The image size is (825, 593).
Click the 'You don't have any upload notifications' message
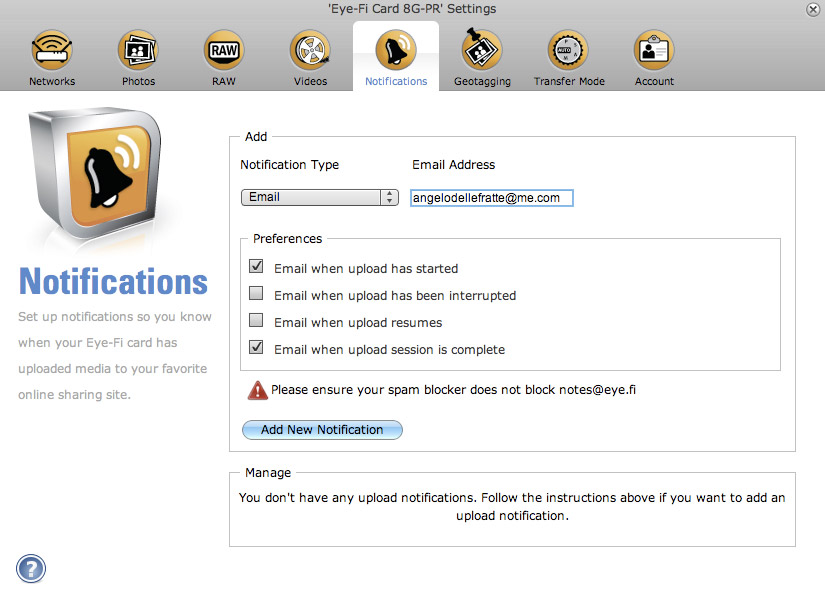coord(512,507)
